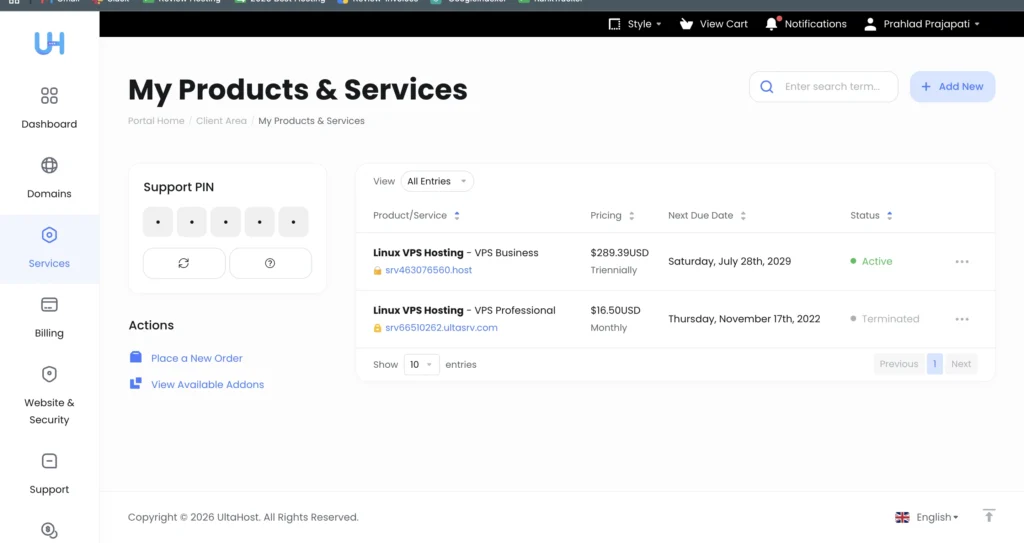Click the UK flag language icon
Viewport: 1024px width, 543px height.
tap(903, 518)
